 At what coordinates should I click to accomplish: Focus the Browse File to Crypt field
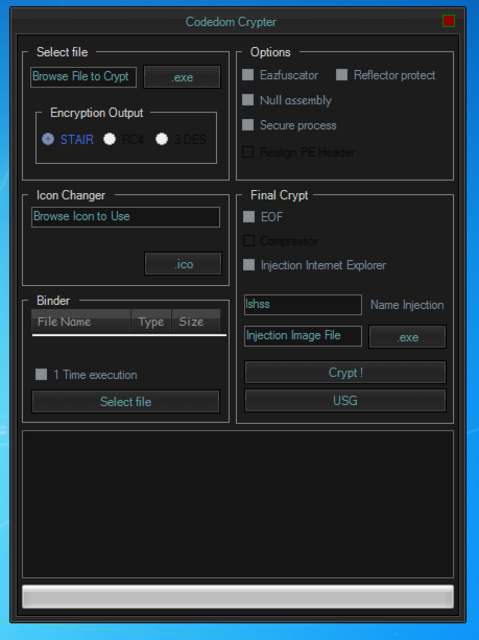[83, 77]
